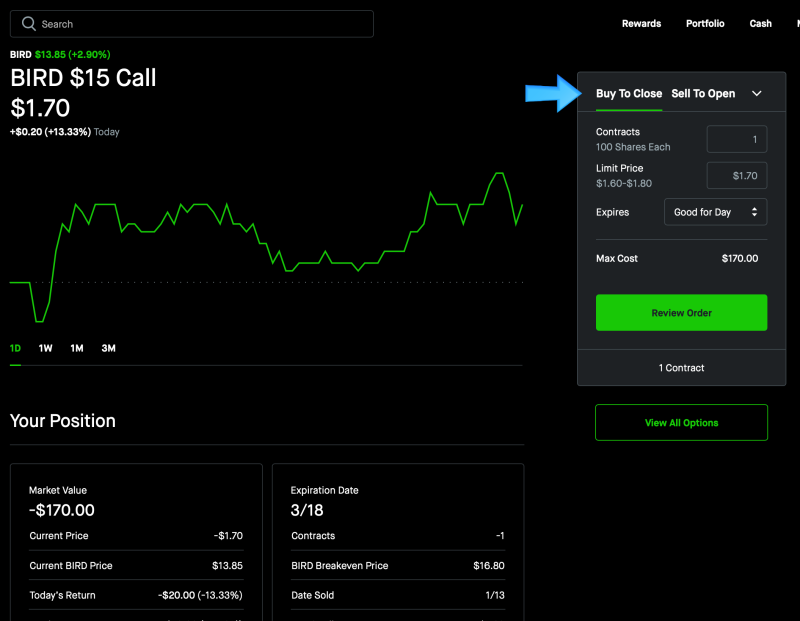Click Today's Return -$20.00 value

click(200, 595)
